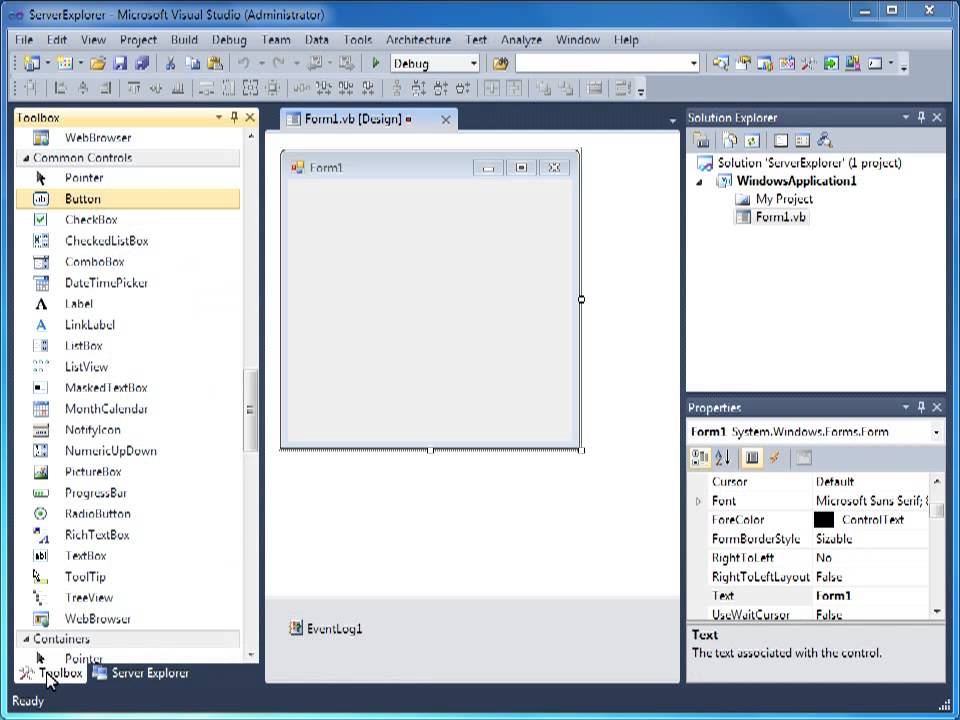Click the Text property value Form1
The height and width of the screenshot is (720, 960).
point(870,596)
